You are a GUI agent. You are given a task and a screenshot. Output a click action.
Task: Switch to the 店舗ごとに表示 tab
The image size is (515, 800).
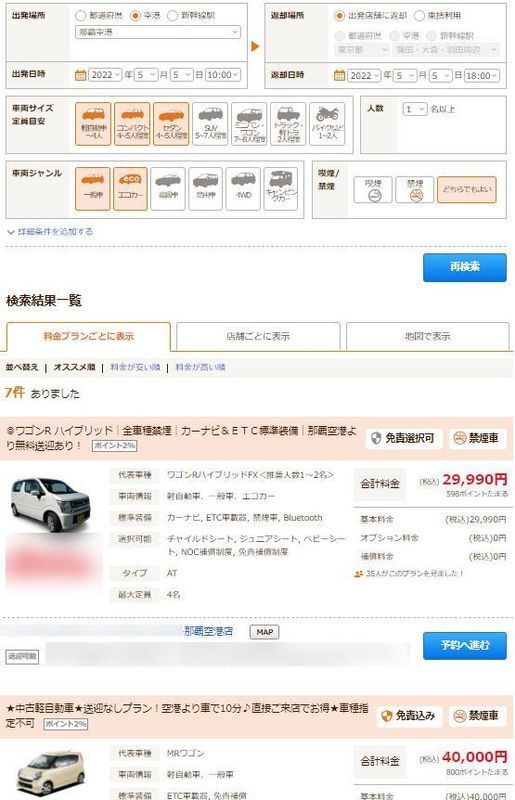(258, 336)
